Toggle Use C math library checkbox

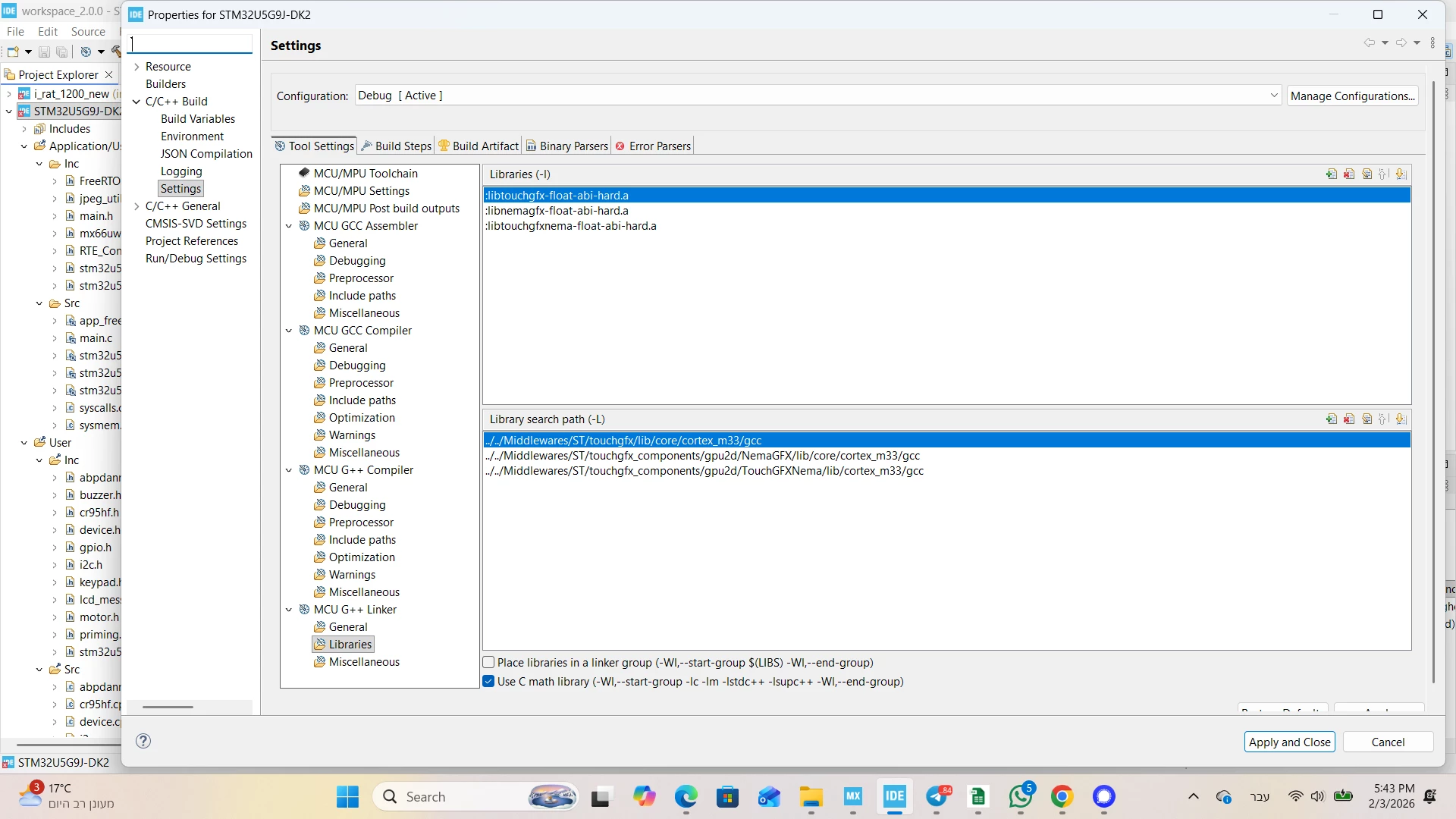point(489,682)
